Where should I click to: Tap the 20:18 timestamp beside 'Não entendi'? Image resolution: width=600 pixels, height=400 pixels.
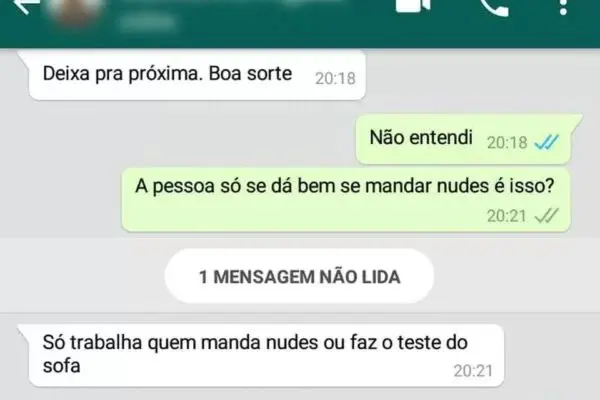pyautogui.click(x=507, y=143)
